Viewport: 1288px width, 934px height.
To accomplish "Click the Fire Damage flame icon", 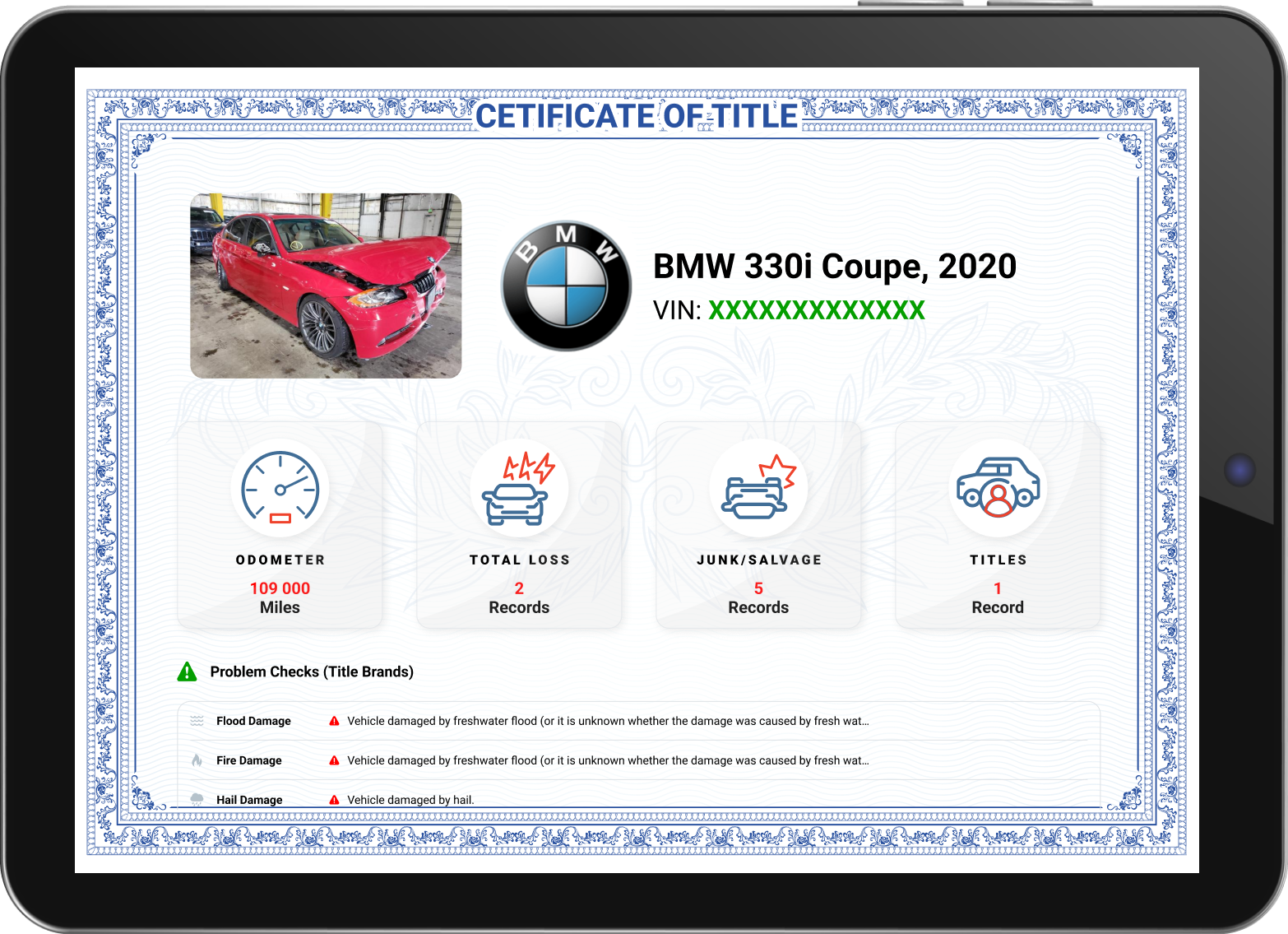I will (x=197, y=760).
